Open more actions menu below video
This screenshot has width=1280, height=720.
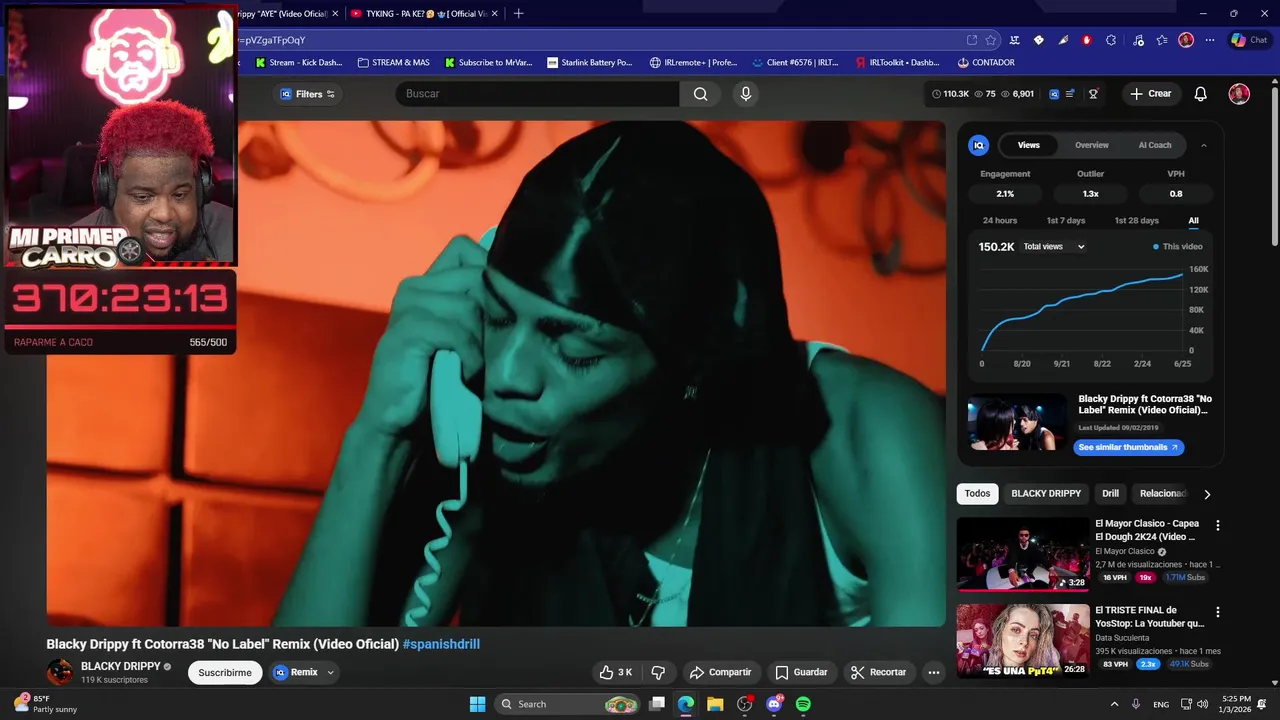point(934,672)
